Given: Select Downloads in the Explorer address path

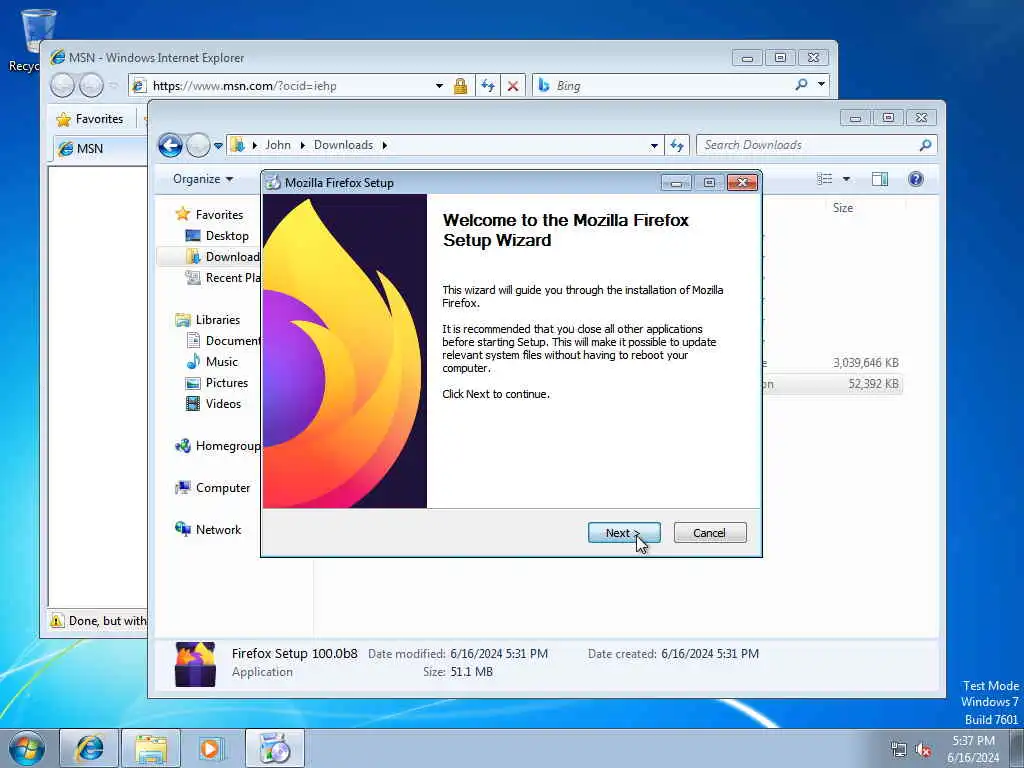Looking at the screenshot, I should 344,145.
